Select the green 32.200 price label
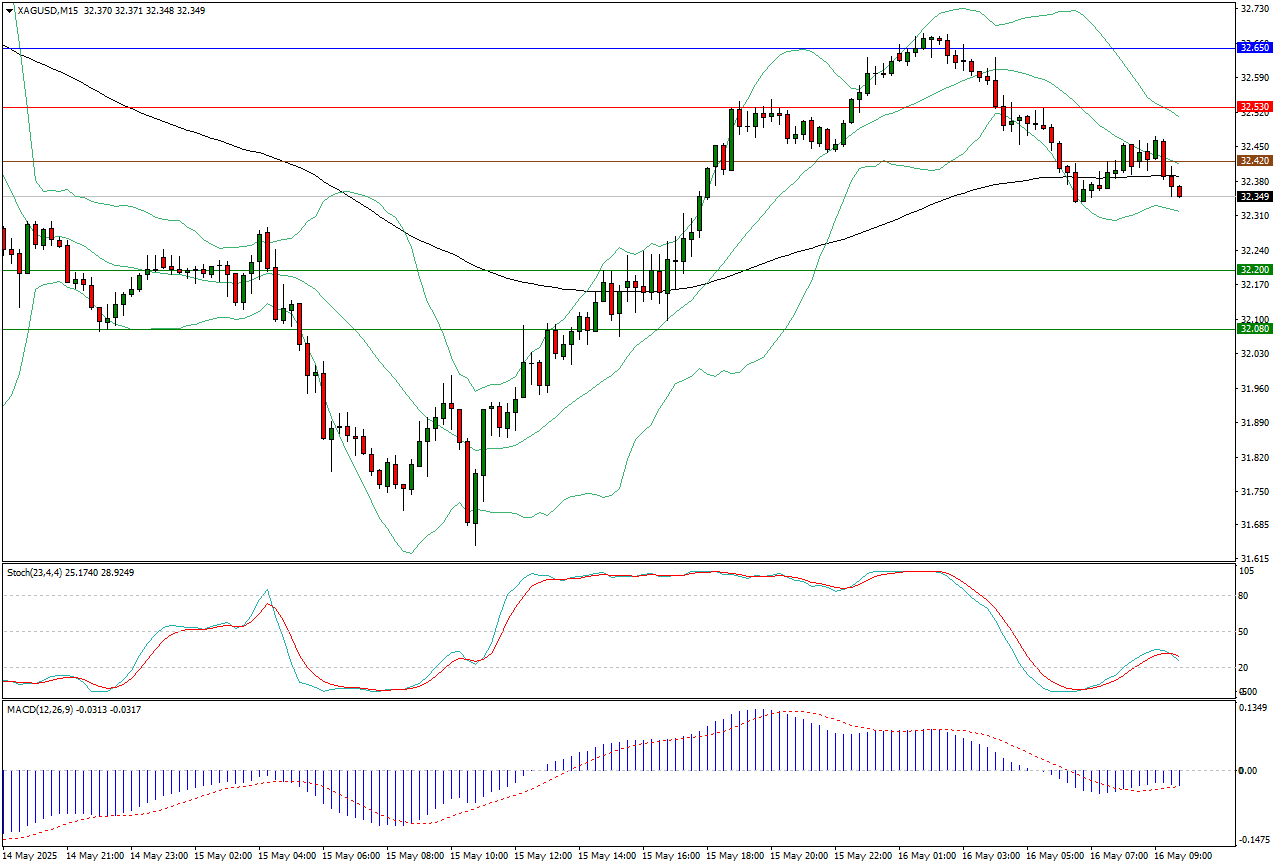 1254,270
